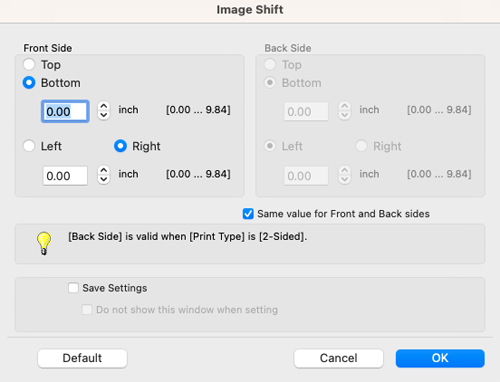
Task: Click the Front Side vertical shift value field
Action: tap(65, 111)
